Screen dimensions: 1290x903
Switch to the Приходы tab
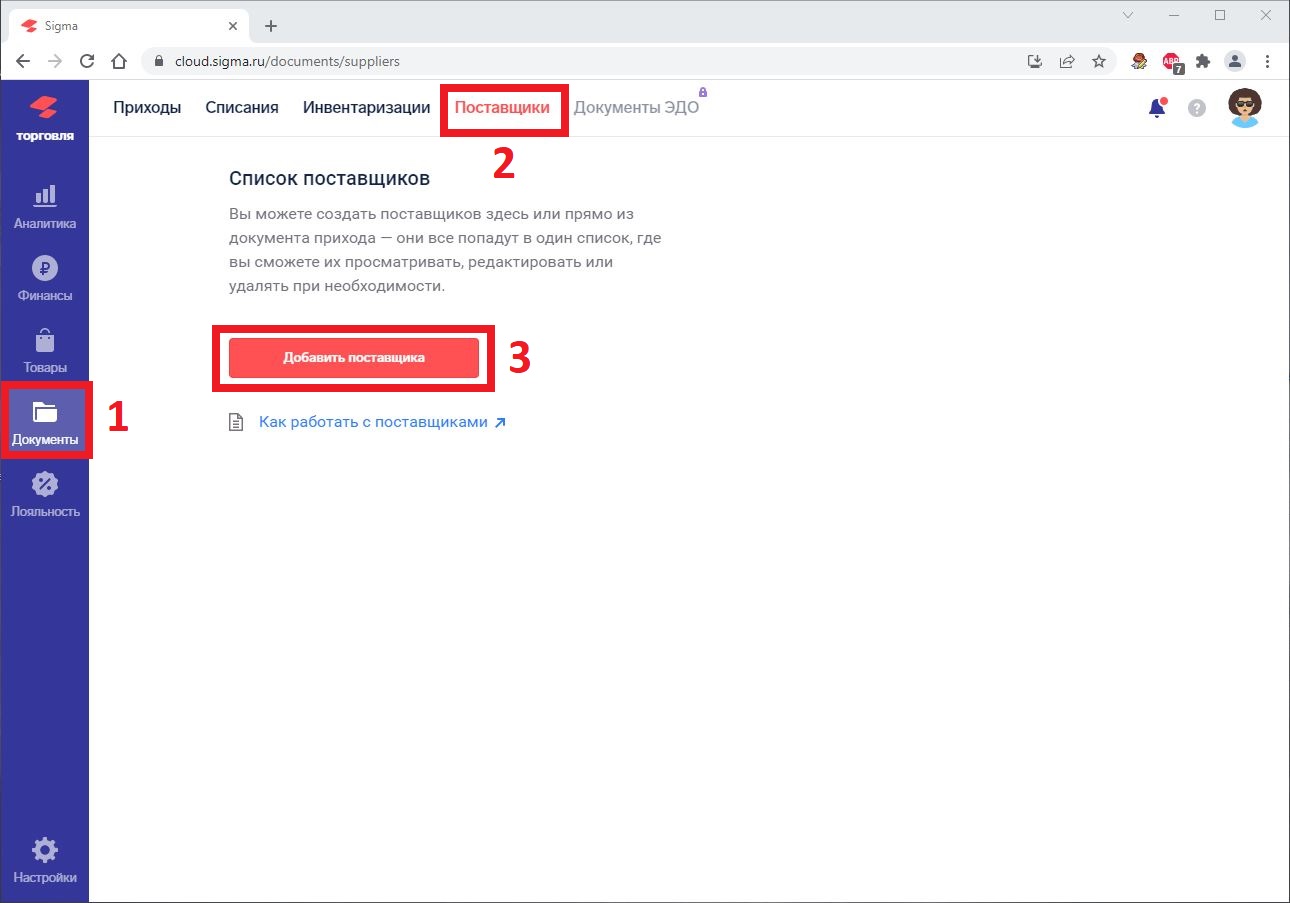coord(147,107)
